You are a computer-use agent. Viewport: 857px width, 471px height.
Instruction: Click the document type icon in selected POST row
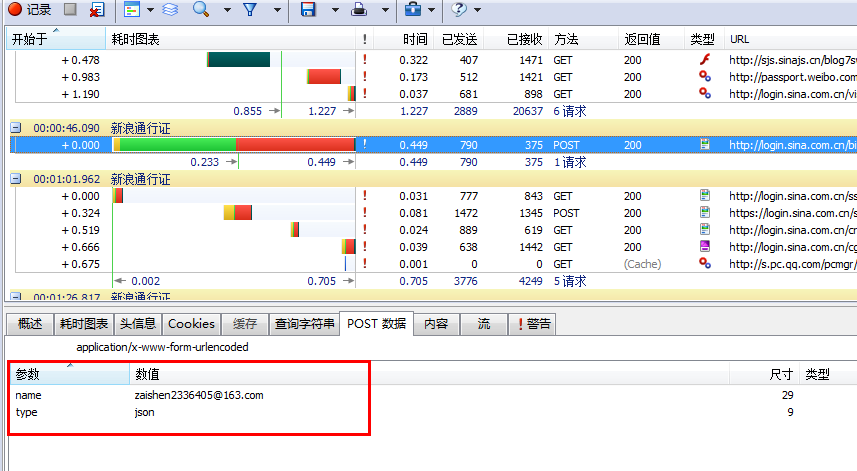coord(705,144)
